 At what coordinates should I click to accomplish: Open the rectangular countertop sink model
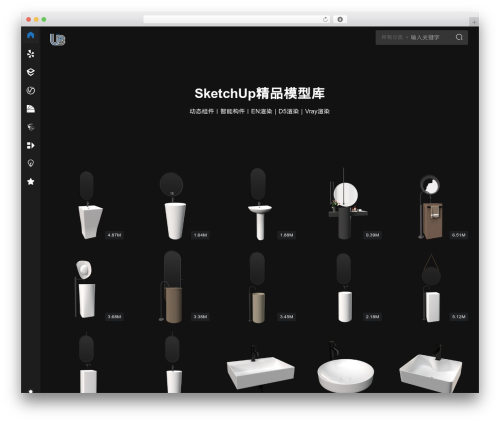pyautogui.click(x=260, y=368)
